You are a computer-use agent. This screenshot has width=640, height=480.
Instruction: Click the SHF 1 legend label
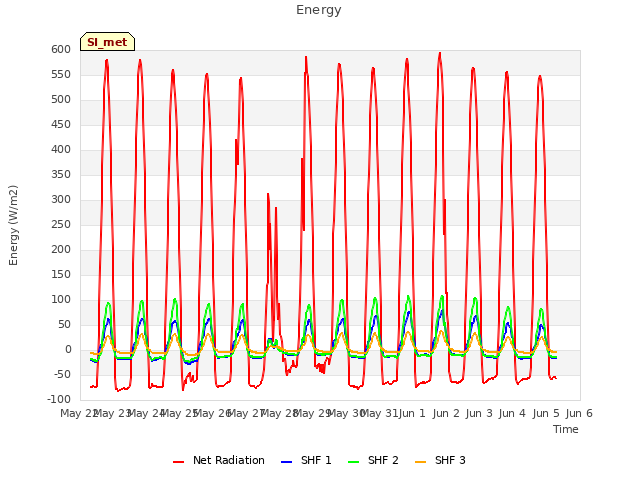(316, 460)
